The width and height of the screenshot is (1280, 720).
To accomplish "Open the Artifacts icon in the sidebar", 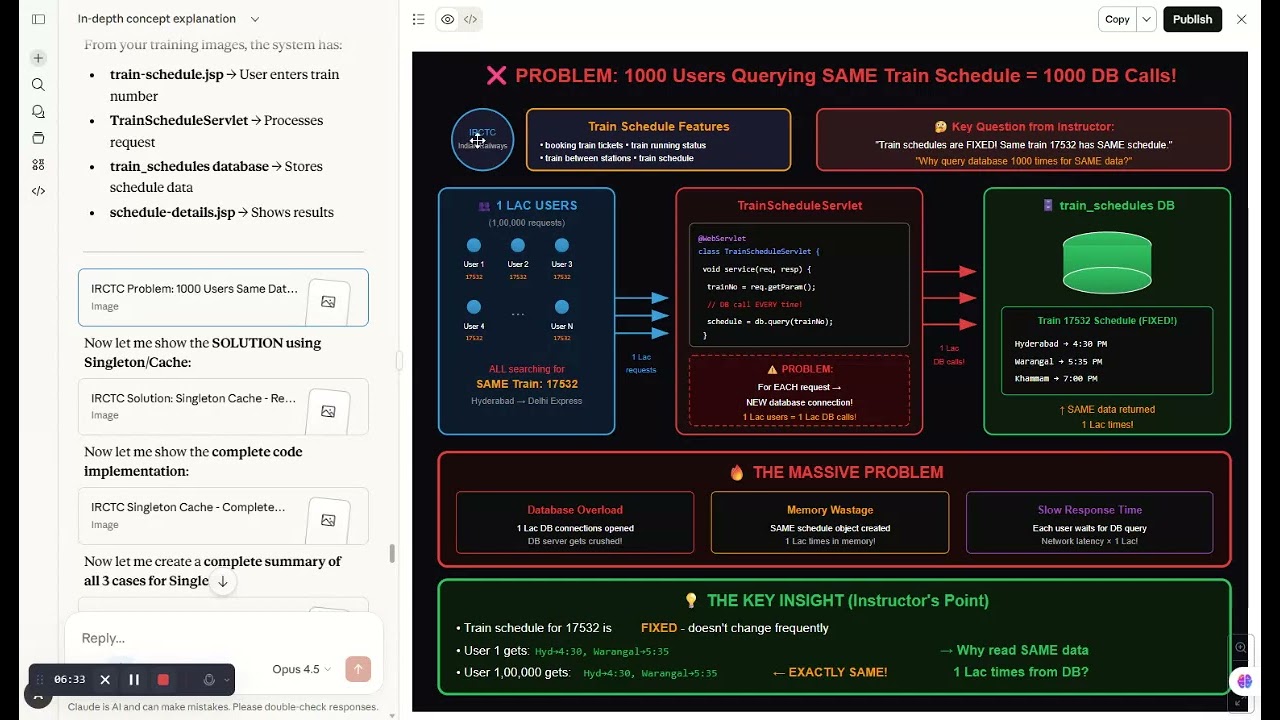I will click(38, 164).
